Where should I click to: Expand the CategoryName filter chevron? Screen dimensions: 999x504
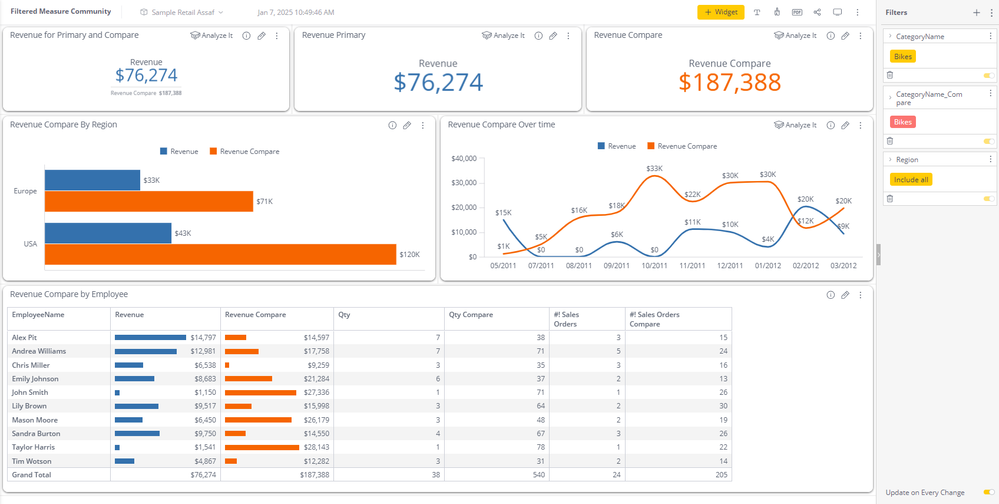pos(890,36)
